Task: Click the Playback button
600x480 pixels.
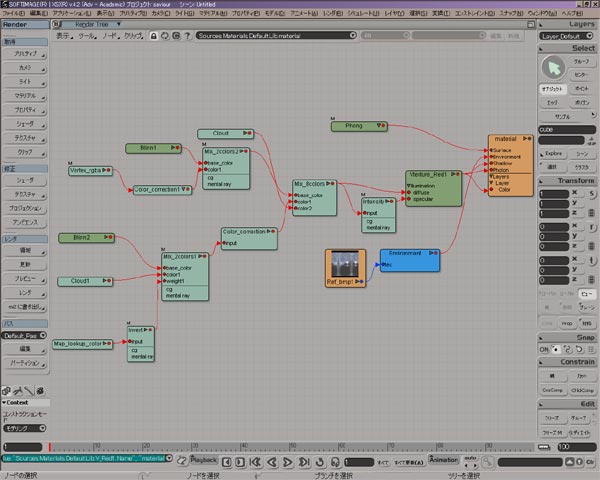Action: (x=204, y=460)
